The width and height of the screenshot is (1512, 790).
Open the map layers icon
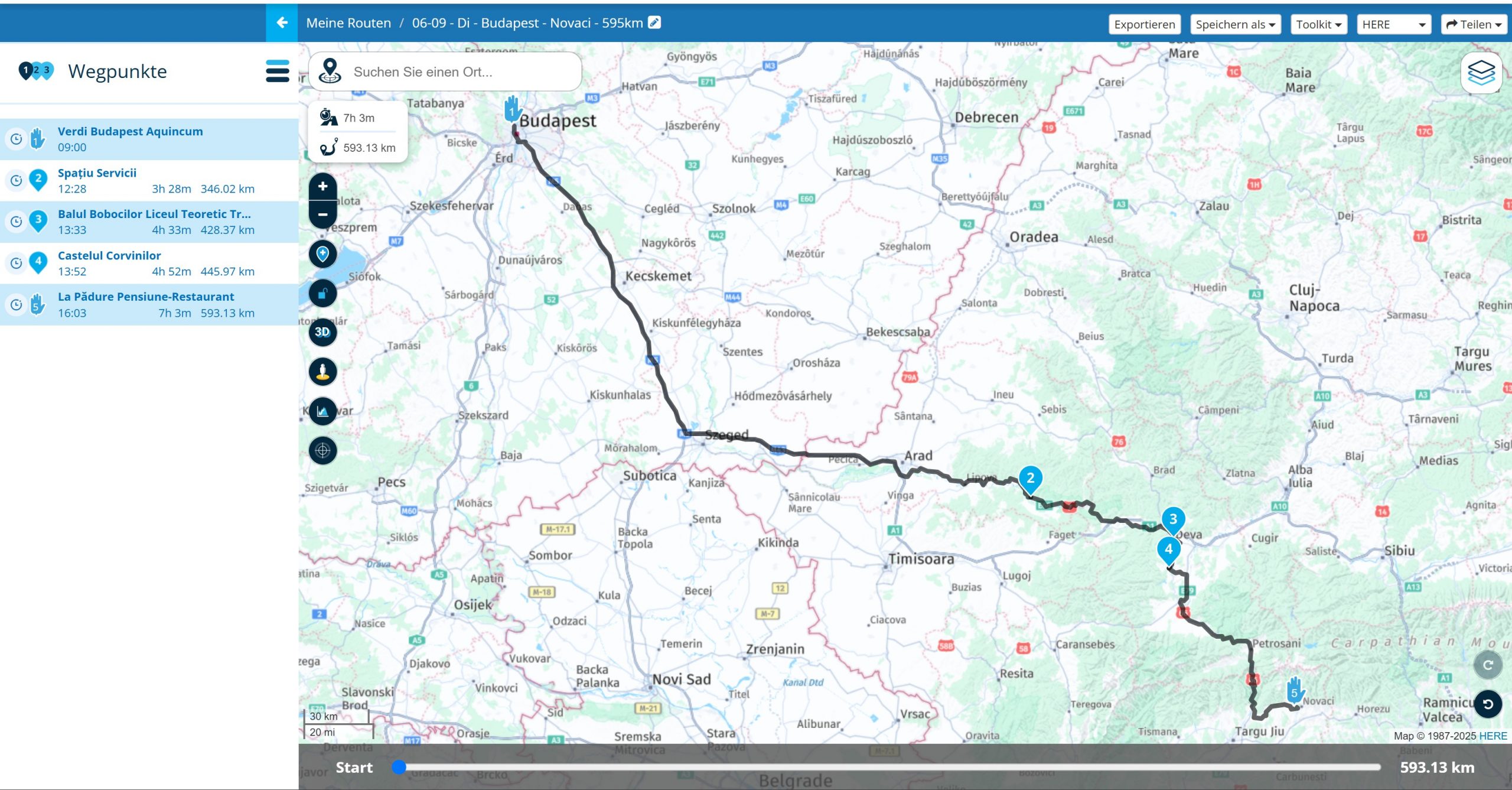tap(1481, 73)
